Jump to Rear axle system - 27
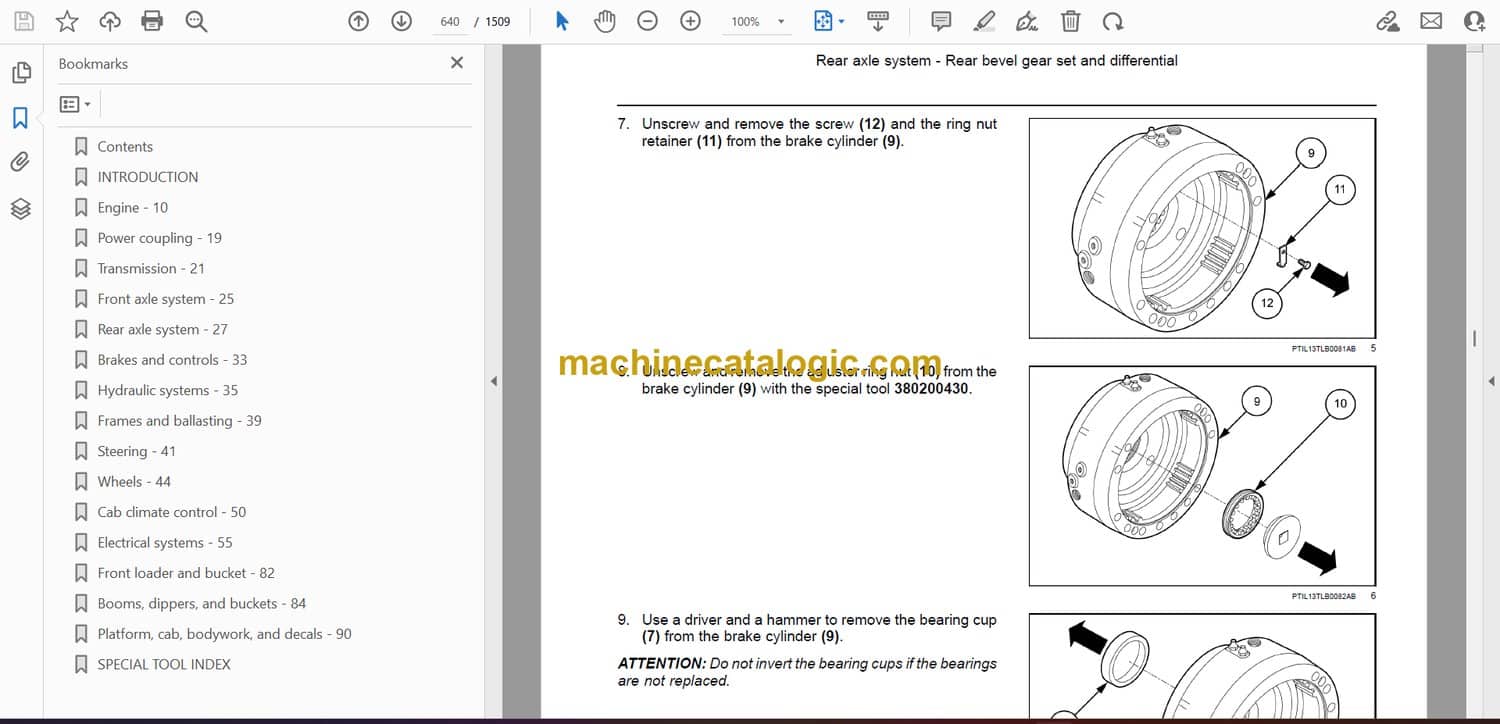This screenshot has height=724, width=1500. tap(163, 329)
